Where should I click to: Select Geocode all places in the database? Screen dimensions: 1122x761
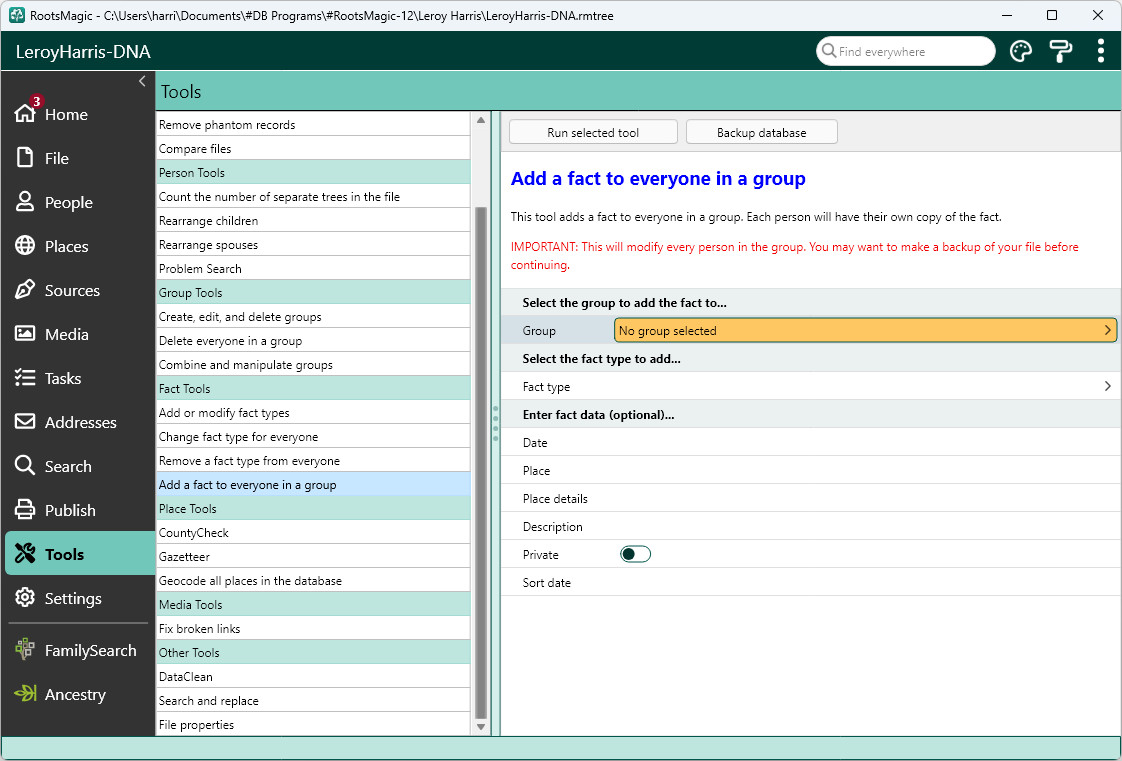pos(313,580)
